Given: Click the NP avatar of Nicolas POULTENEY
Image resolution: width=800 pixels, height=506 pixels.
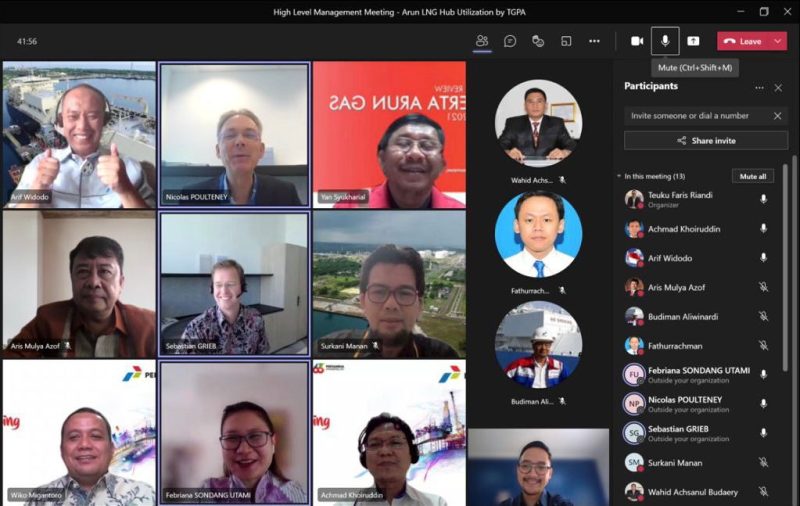Looking at the screenshot, I should [634, 403].
